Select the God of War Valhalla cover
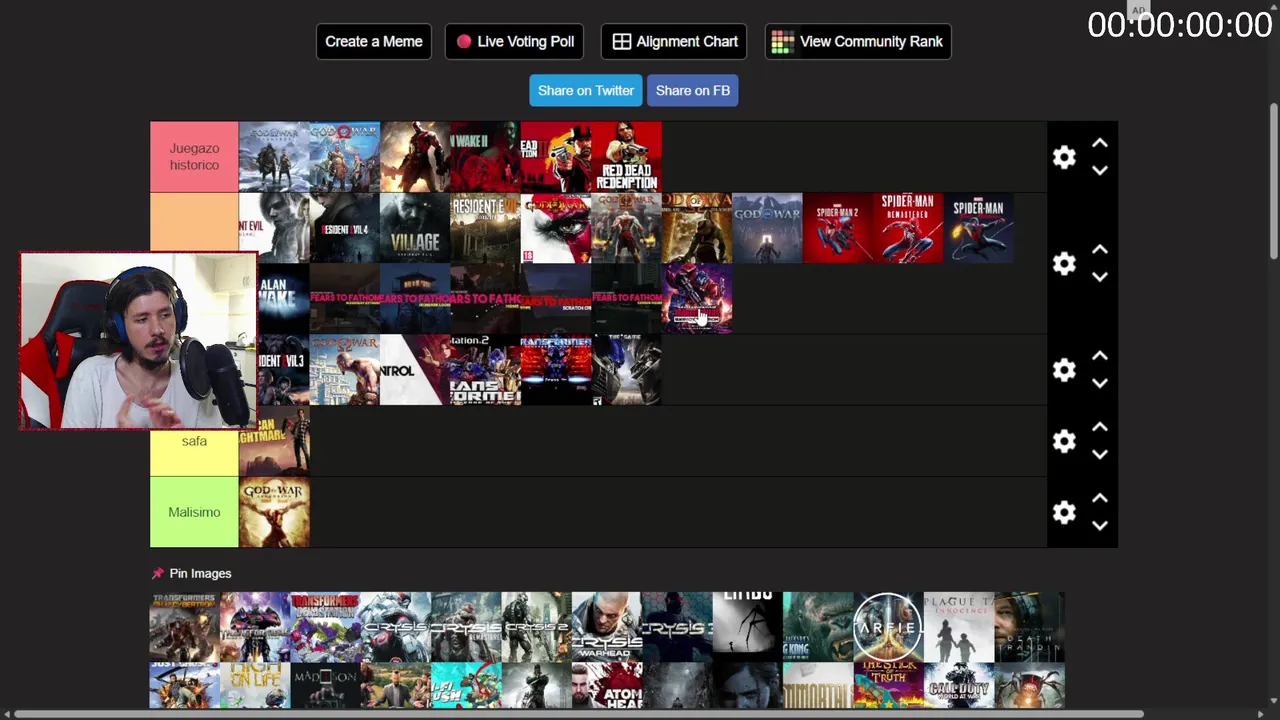Image resolution: width=1280 pixels, height=720 pixels. pos(768,228)
